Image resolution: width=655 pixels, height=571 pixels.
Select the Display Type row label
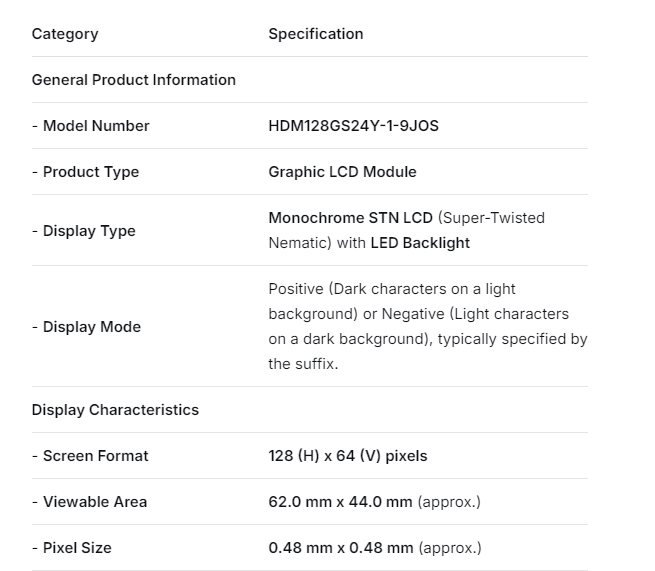84,231
